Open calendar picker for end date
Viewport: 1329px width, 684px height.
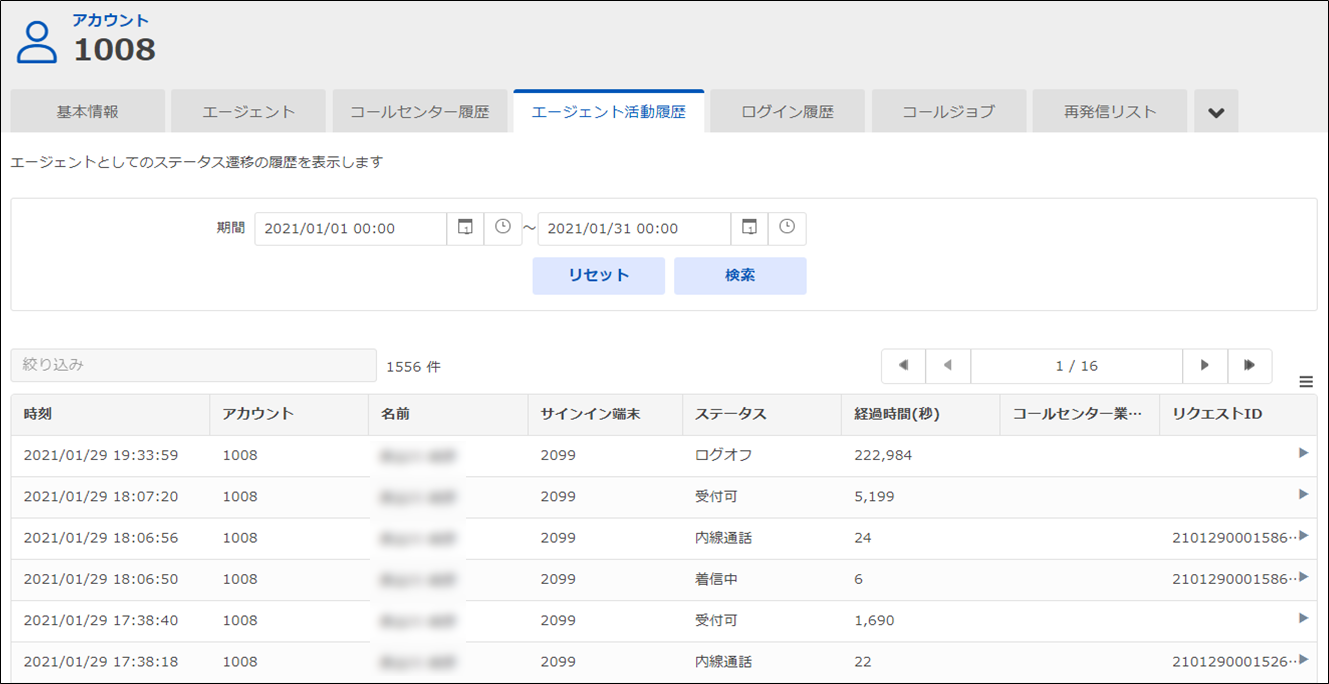749,228
